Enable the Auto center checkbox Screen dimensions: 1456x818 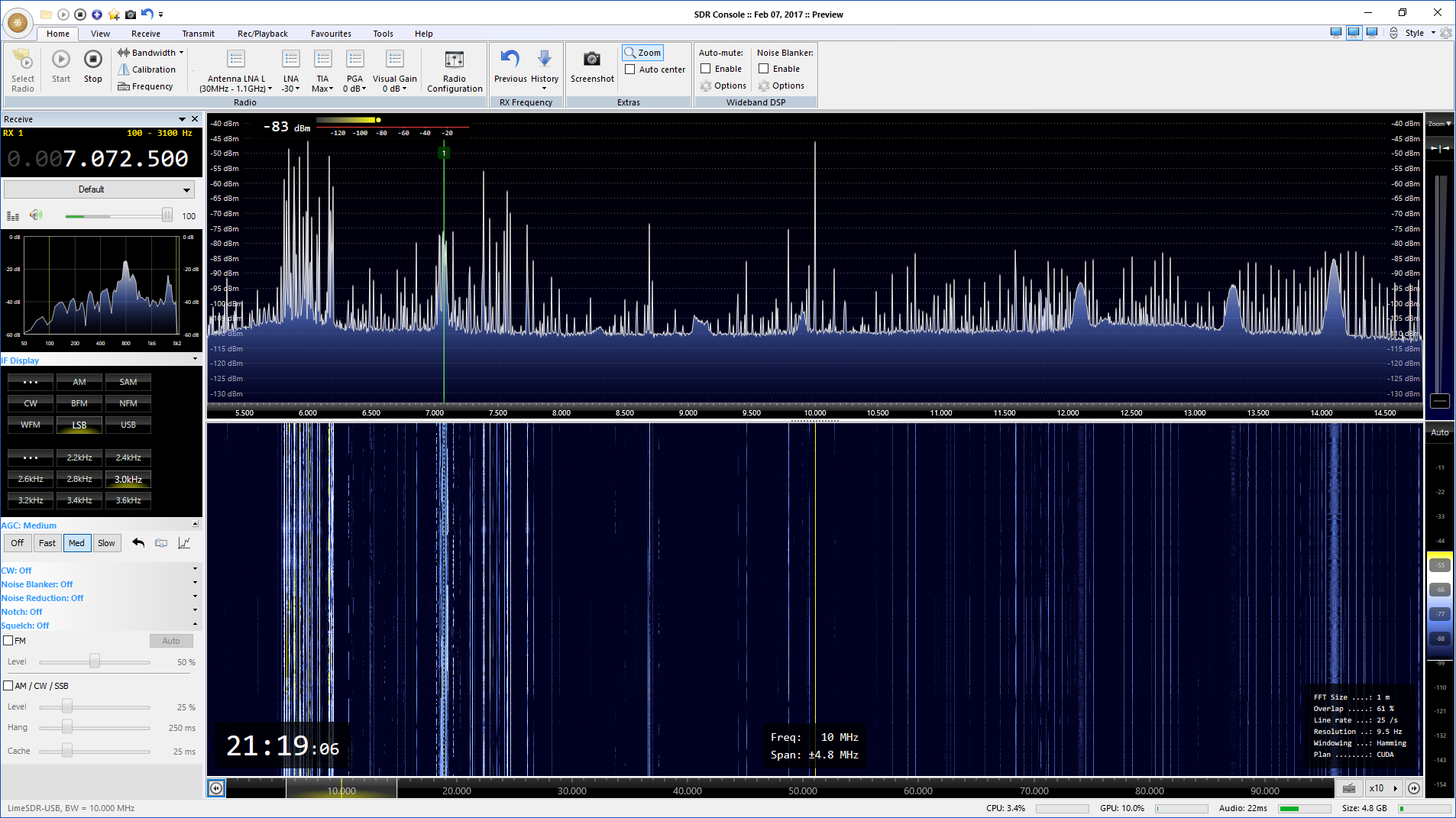point(630,70)
